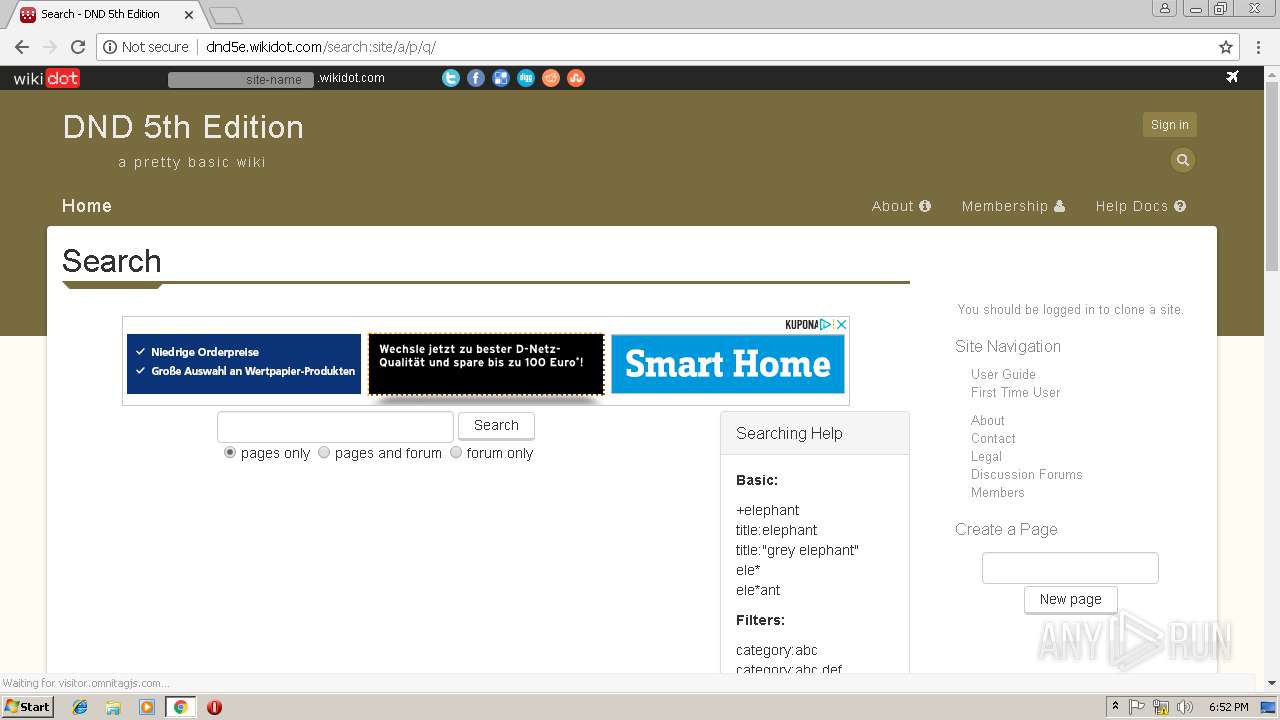1280x720 pixels.
Task: Share the site on StumbleUpon
Action: (576, 78)
